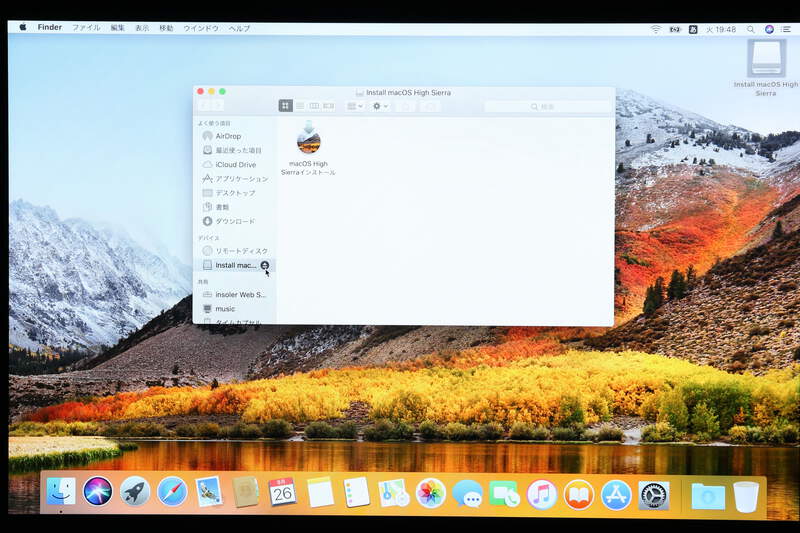Image resolution: width=800 pixels, height=533 pixels.
Task: Open Notes from the Dock
Action: click(320, 492)
